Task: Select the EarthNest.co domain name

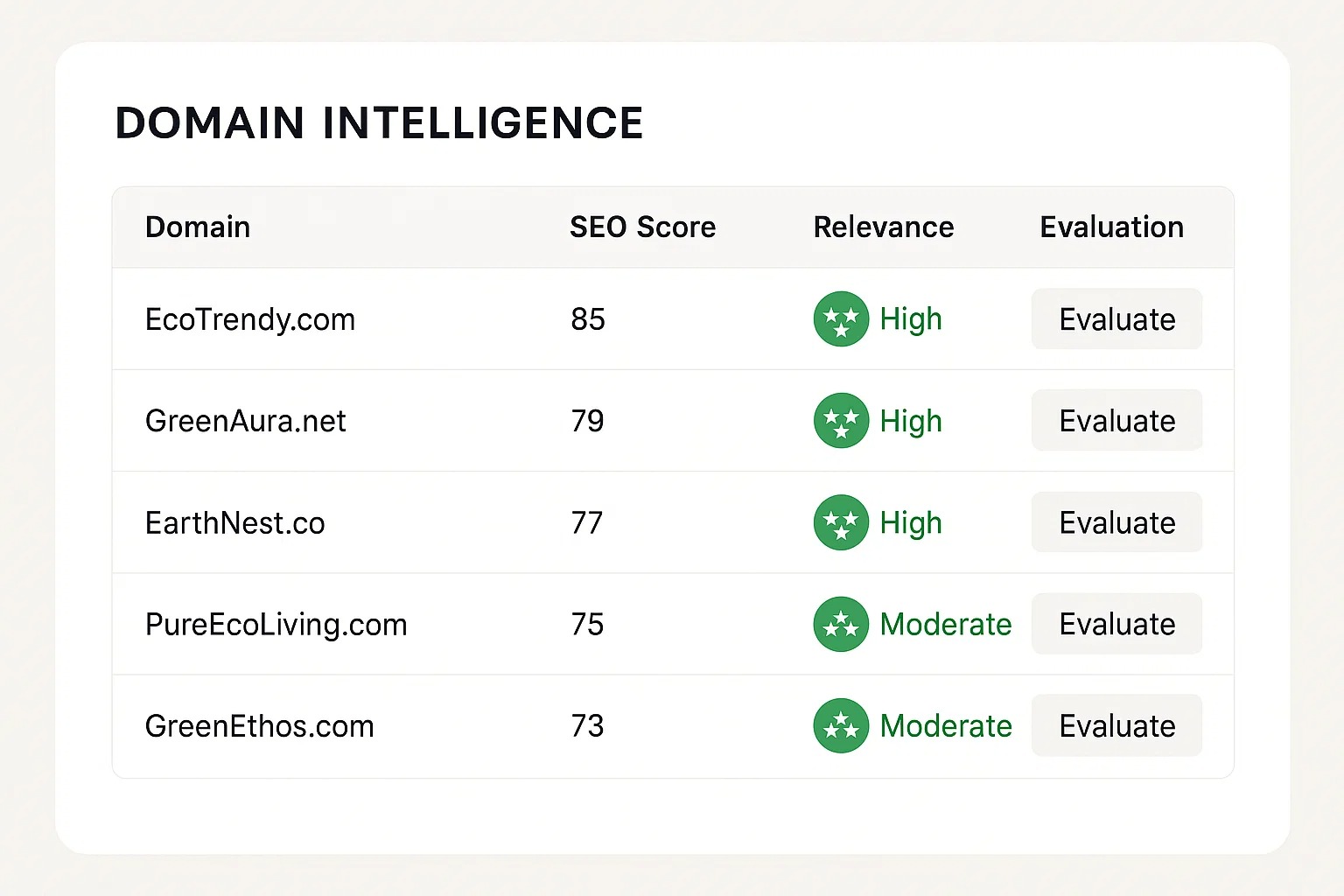Action: coord(235,523)
